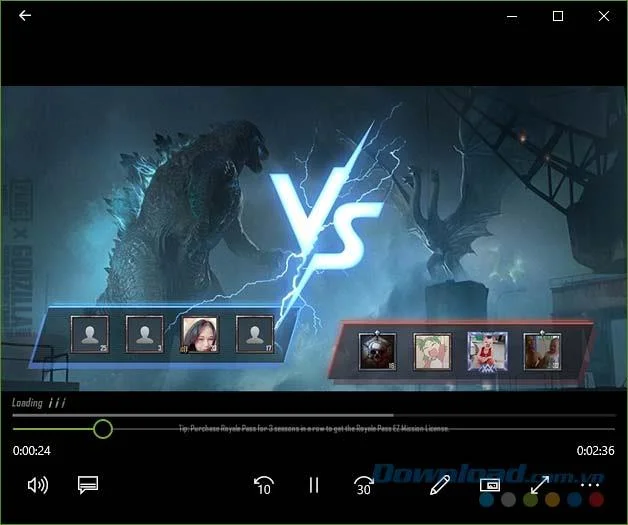Open the three-dot more options menu
This screenshot has height=525, width=628.
click(x=590, y=485)
